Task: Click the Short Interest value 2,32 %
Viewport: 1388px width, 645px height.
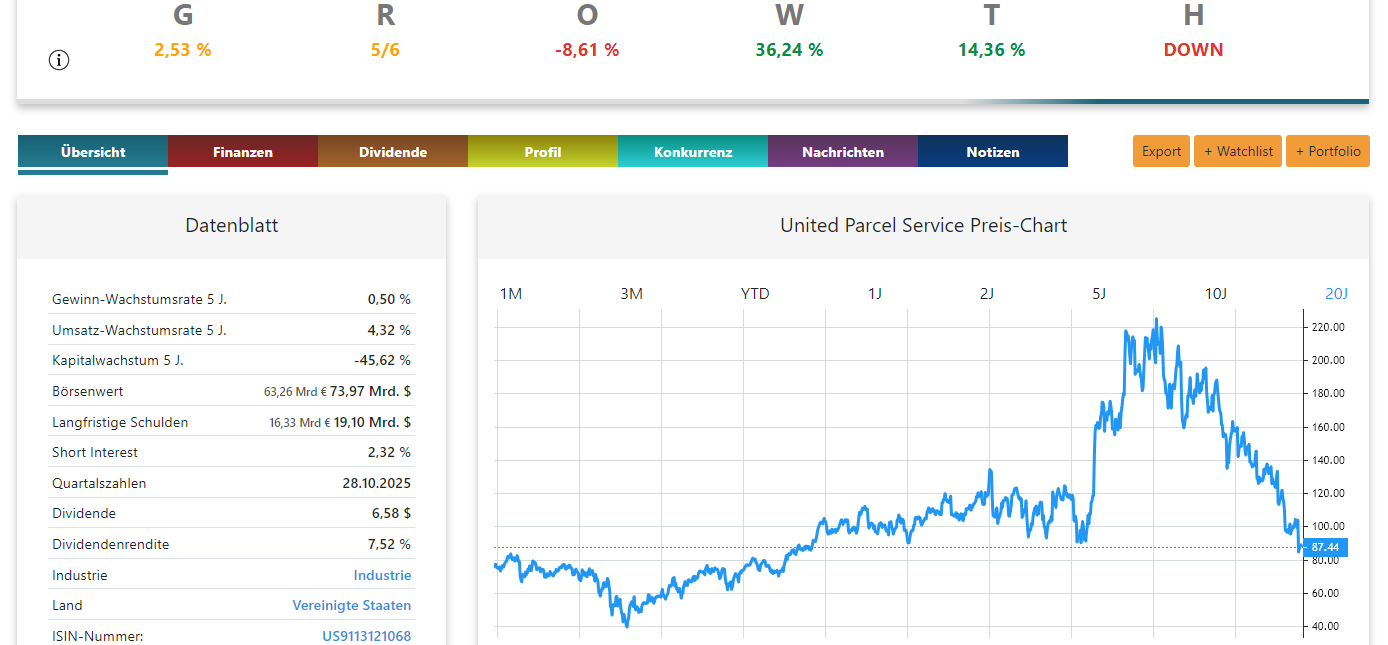Action: pyautogui.click(x=389, y=452)
